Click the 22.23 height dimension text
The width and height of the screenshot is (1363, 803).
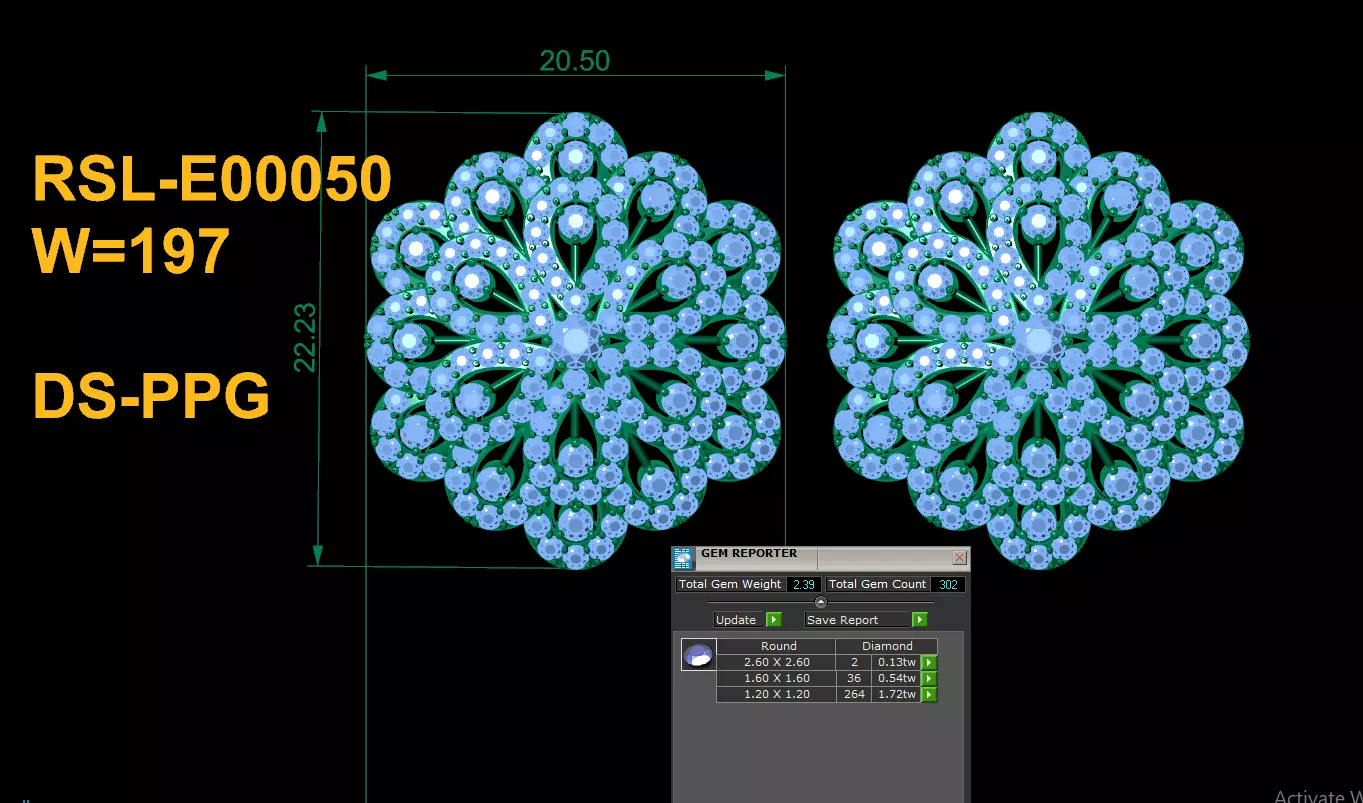pos(306,338)
